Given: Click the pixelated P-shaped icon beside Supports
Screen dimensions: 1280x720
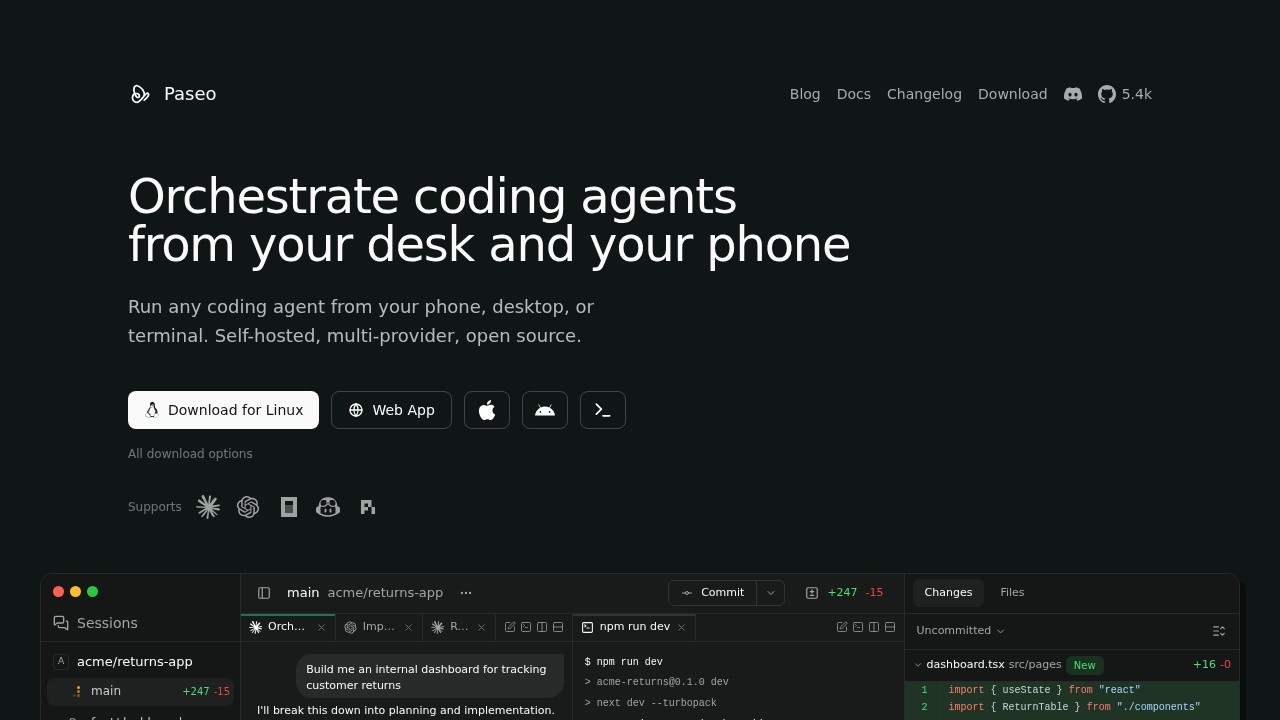Looking at the screenshot, I should 368,507.
